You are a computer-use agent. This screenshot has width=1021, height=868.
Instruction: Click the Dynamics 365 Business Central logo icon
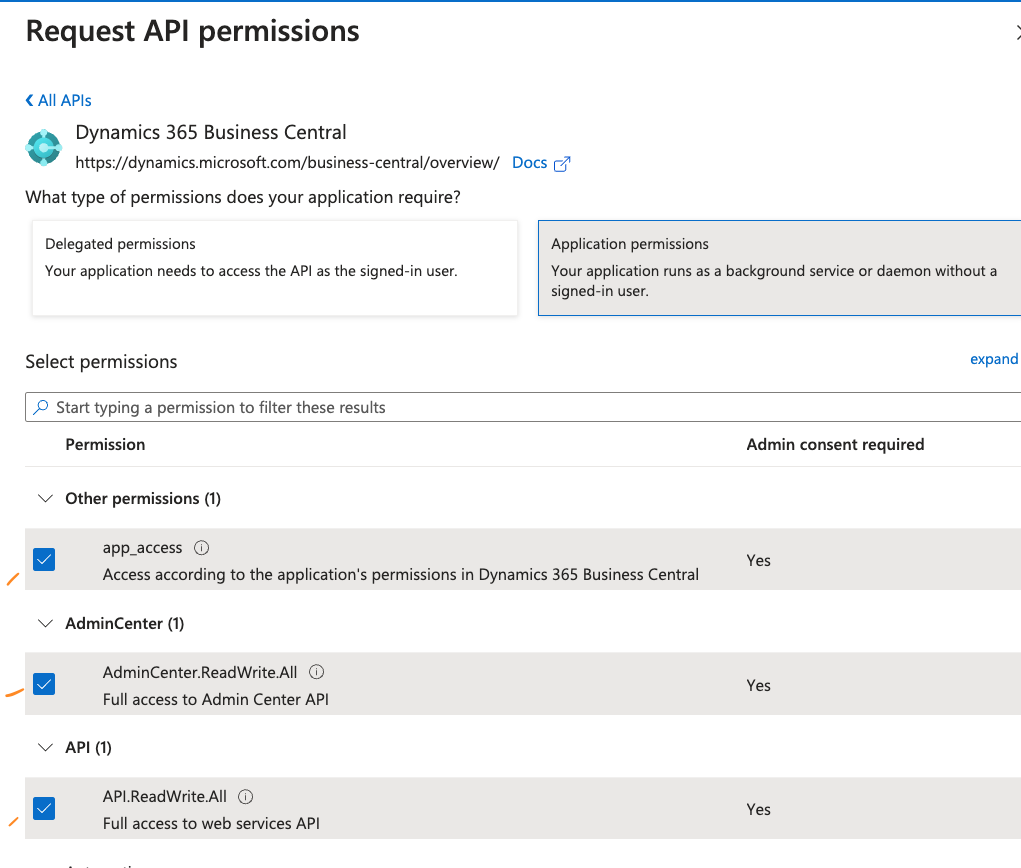point(44,148)
